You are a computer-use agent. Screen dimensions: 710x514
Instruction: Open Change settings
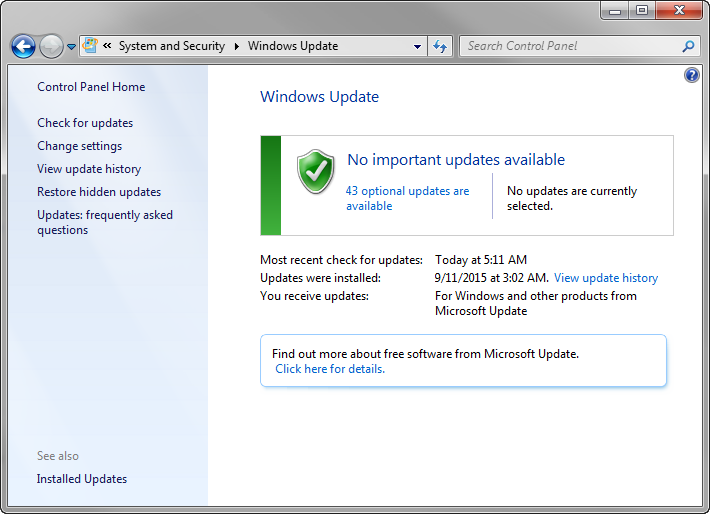click(x=80, y=146)
